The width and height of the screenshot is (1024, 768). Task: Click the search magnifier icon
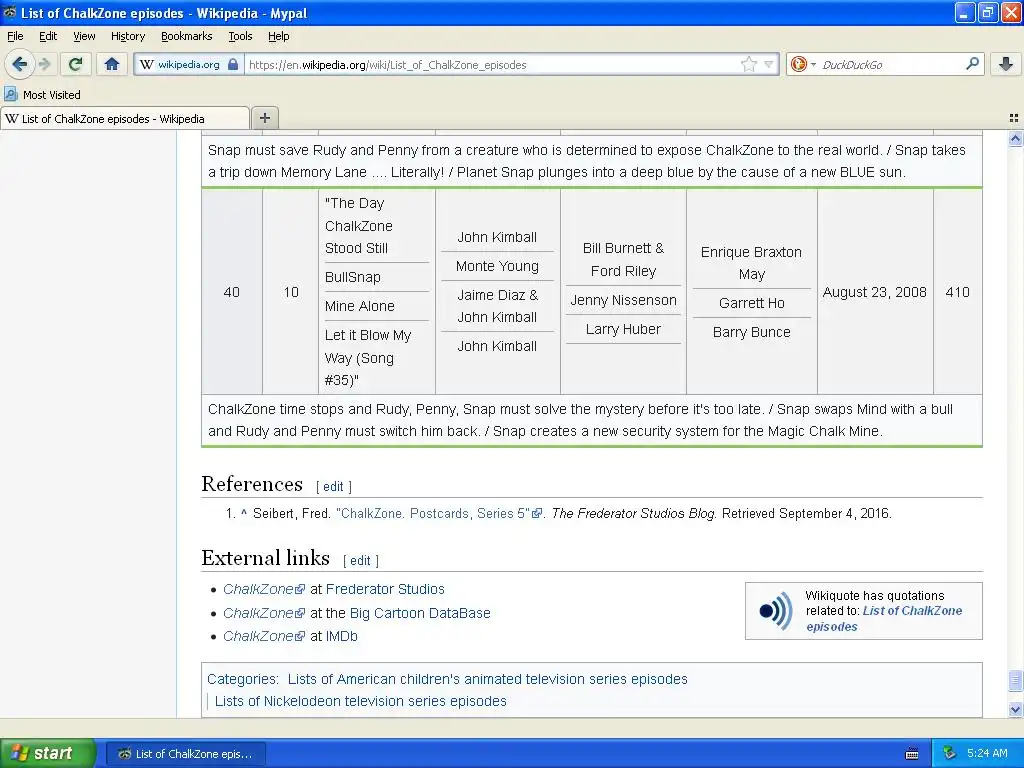pyautogui.click(x=972, y=64)
